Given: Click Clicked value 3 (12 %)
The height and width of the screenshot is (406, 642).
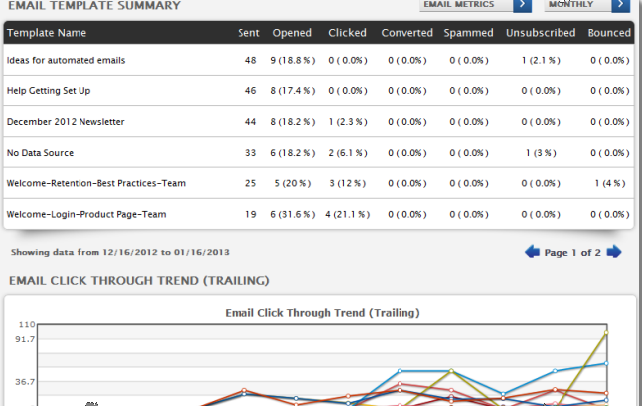Looking at the screenshot, I should coord(348,183).
